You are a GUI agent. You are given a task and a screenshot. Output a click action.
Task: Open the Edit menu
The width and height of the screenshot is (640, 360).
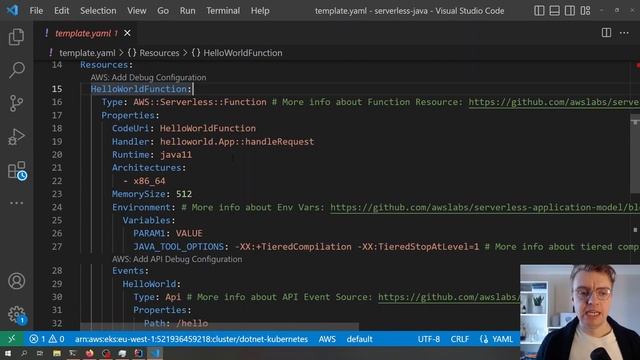[x=62, y=11]
